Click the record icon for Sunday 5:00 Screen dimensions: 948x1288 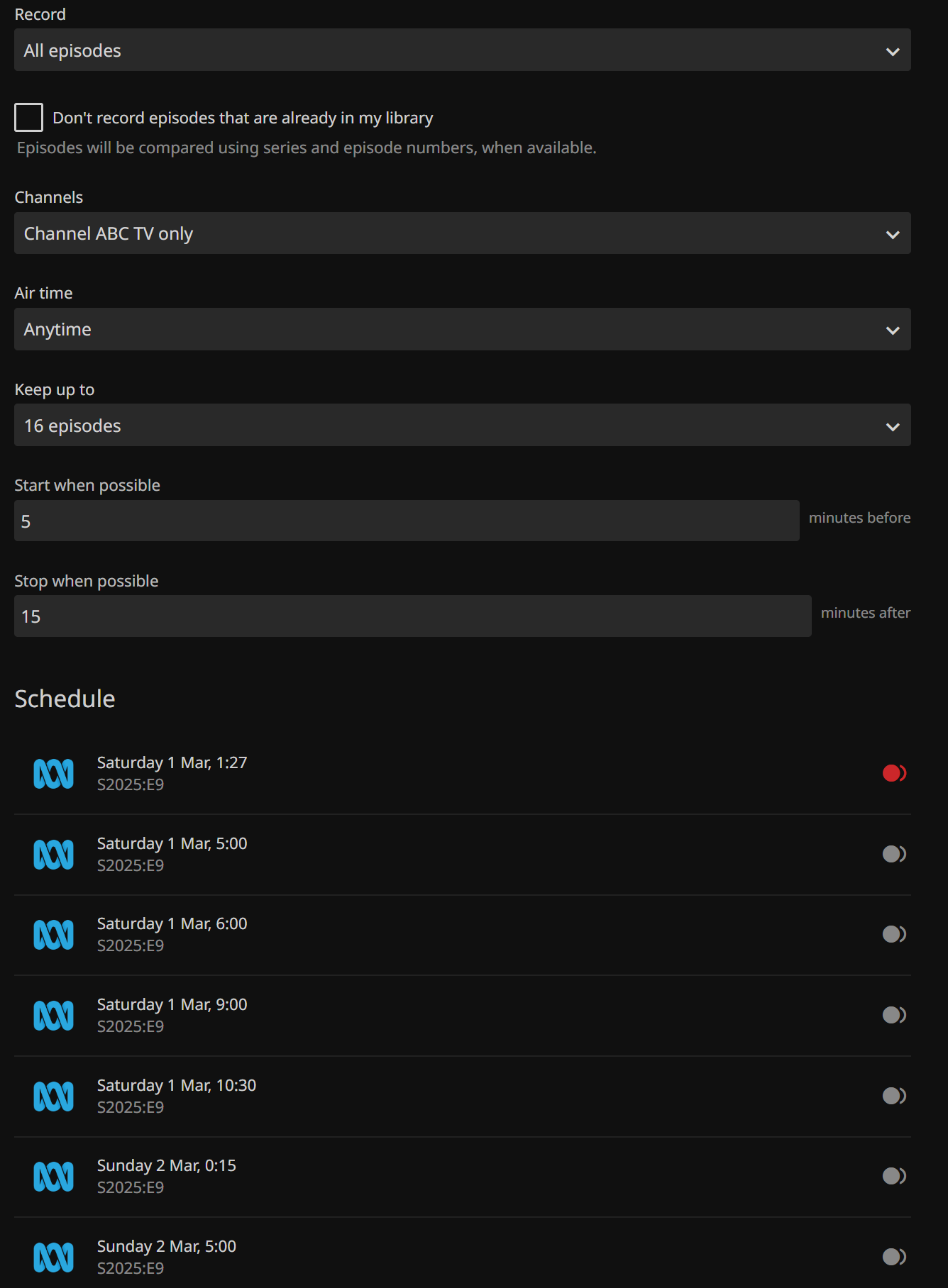coord(893,1257)
